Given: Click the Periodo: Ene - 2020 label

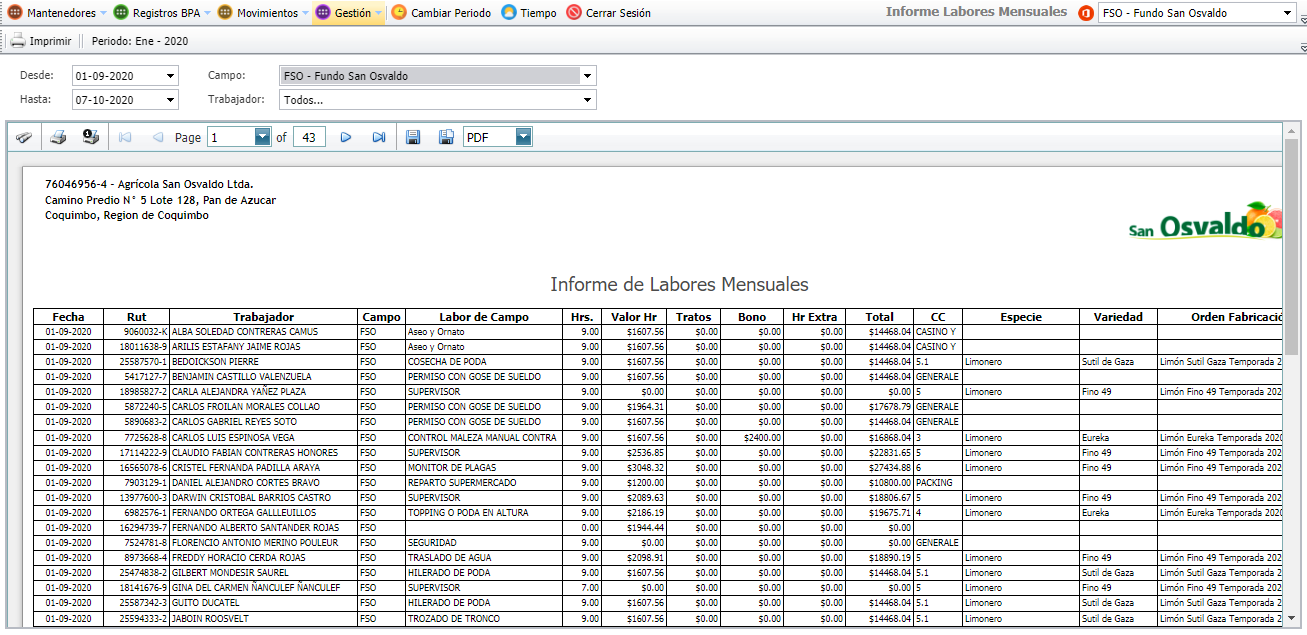Looking at the screenshot, I should point(140,41).
